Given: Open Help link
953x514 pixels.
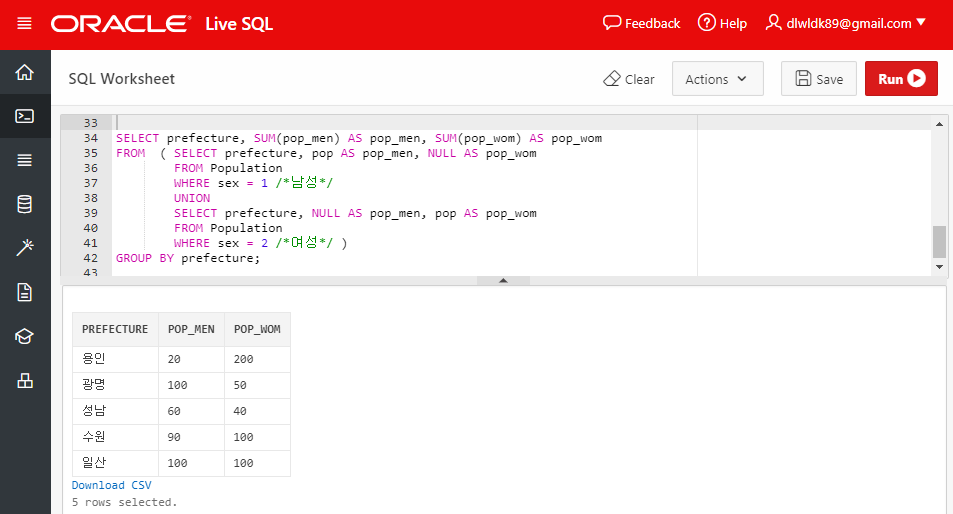Looking at the screenshot, I should (x=722, y=24).
